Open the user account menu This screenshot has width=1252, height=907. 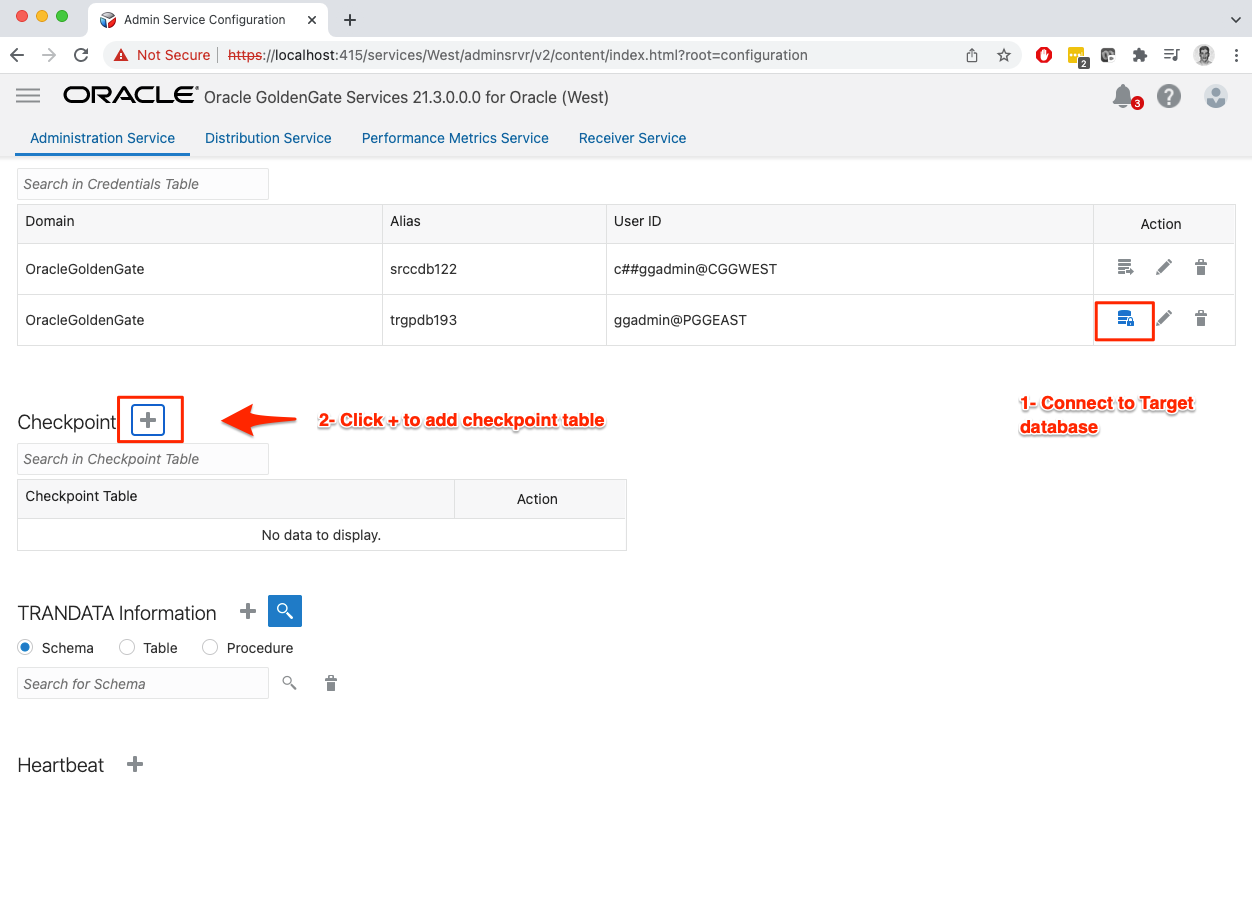point(1215,96)
